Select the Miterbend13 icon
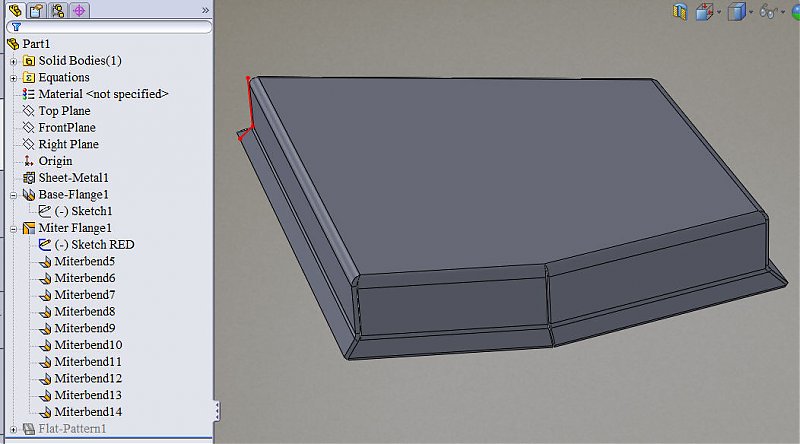 click(45, 396)
